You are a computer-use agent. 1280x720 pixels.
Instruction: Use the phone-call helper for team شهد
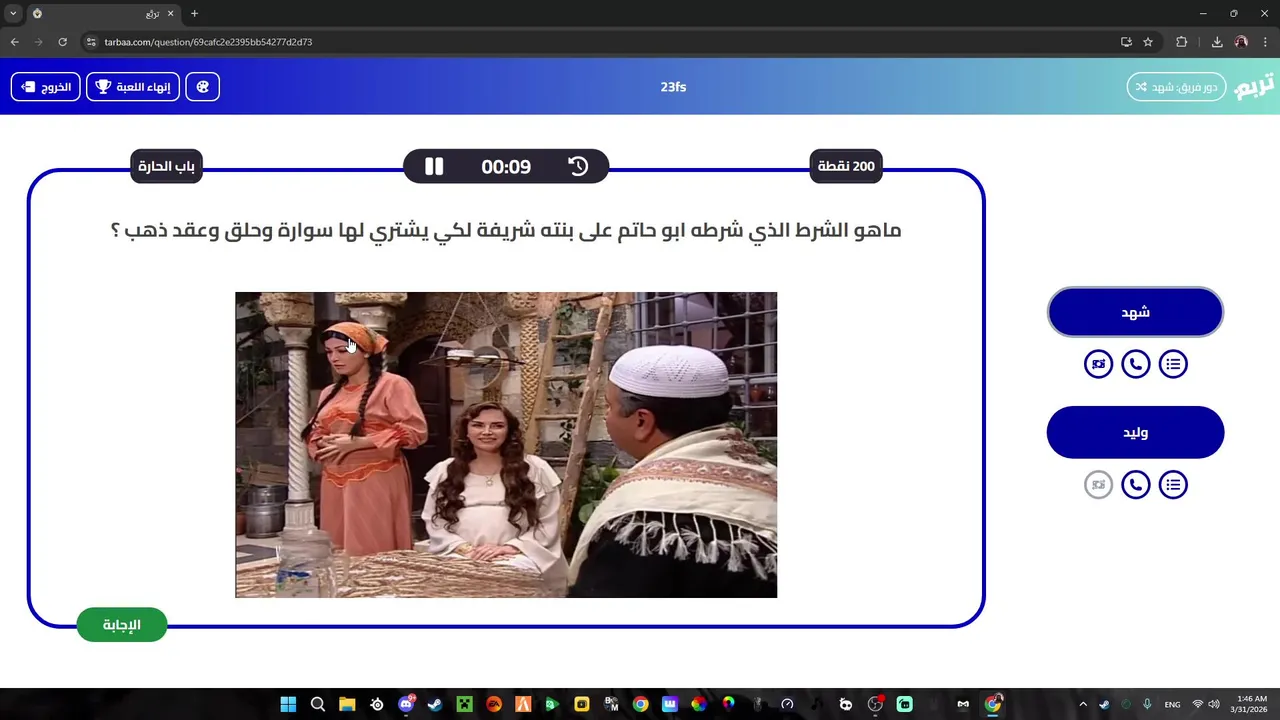(x=1136, y=364)
